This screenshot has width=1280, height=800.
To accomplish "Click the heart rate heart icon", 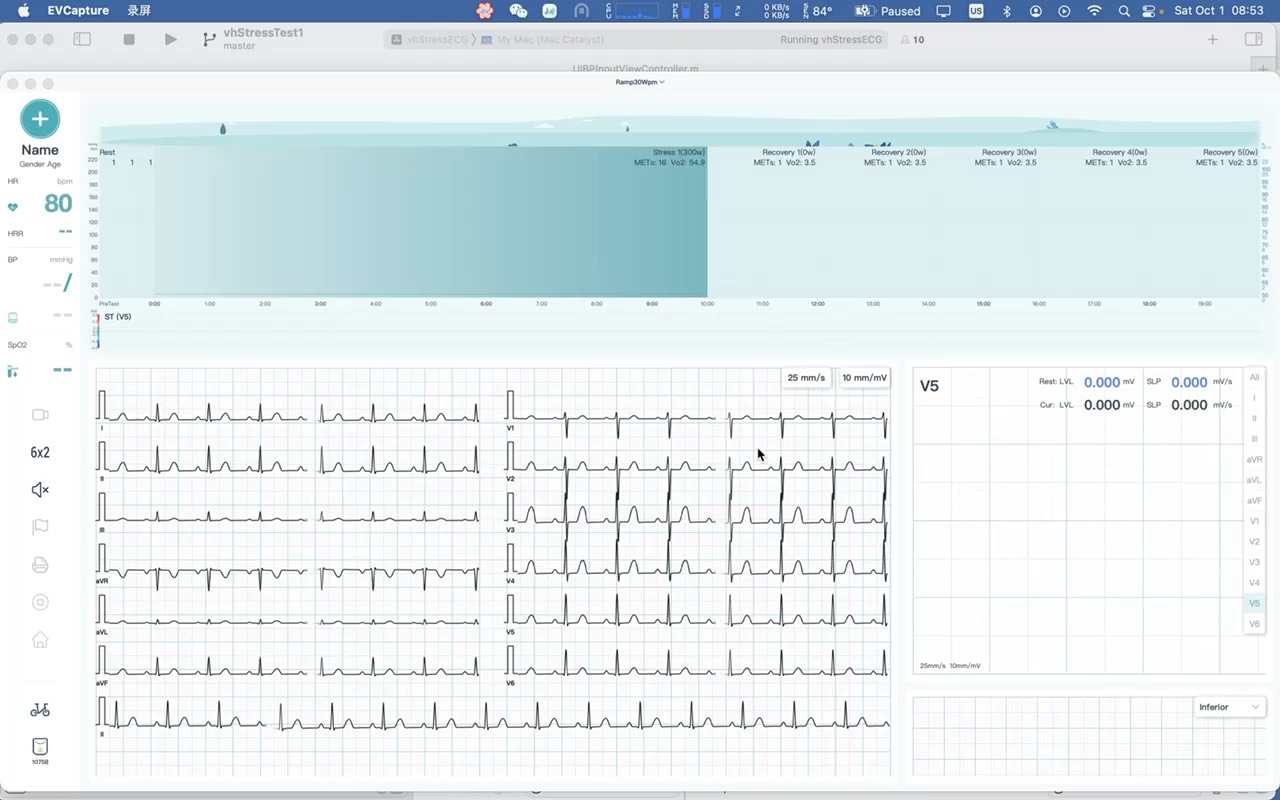I will [13, 207].
